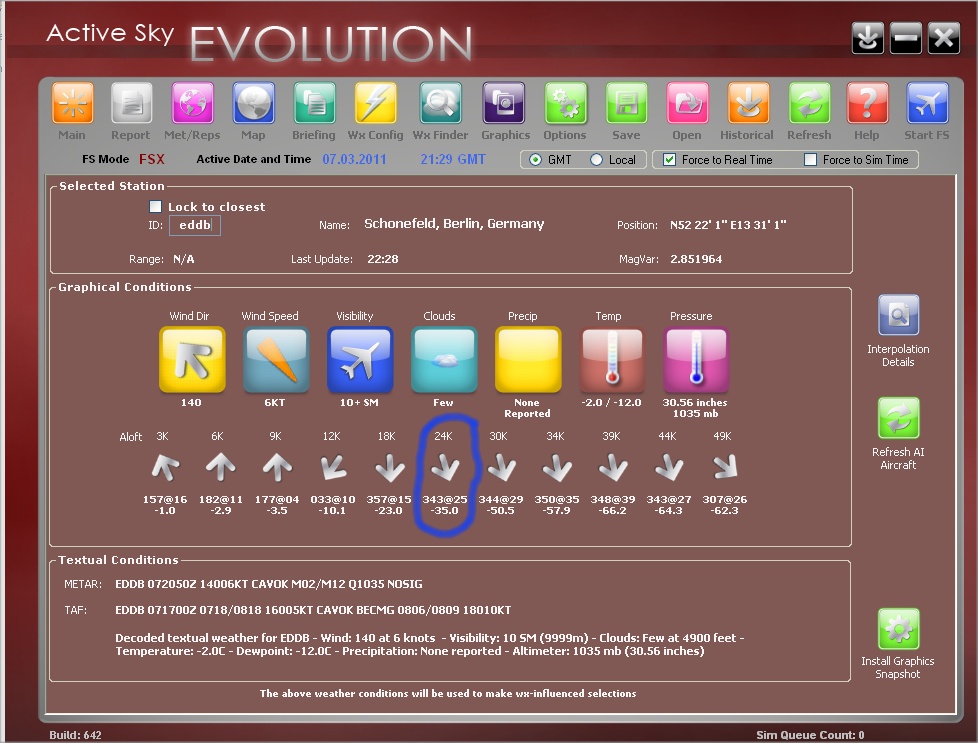The image size is (978, 743).
Task: Click the 12K aloft wind arrow
Action: (x=333, y=468)
